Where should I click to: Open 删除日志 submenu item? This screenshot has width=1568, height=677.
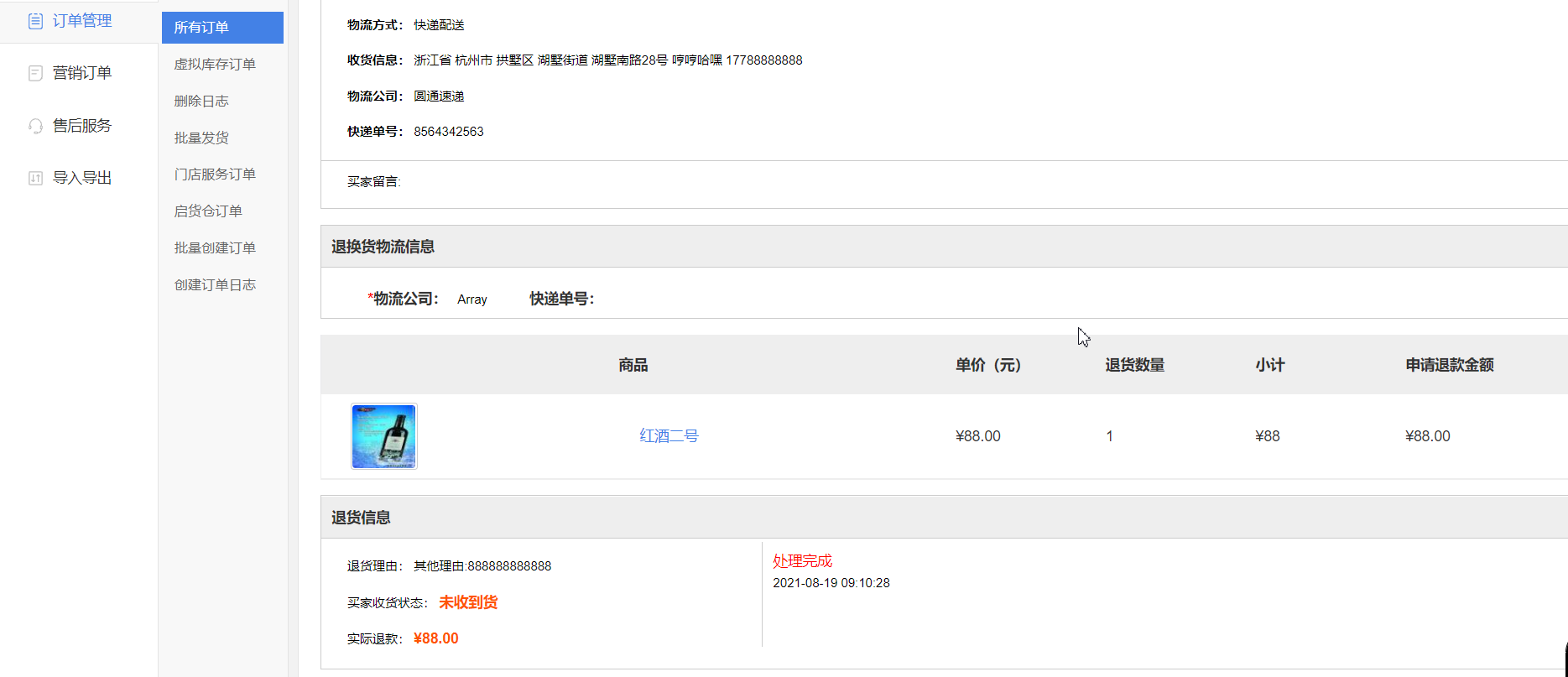point(201,102)
